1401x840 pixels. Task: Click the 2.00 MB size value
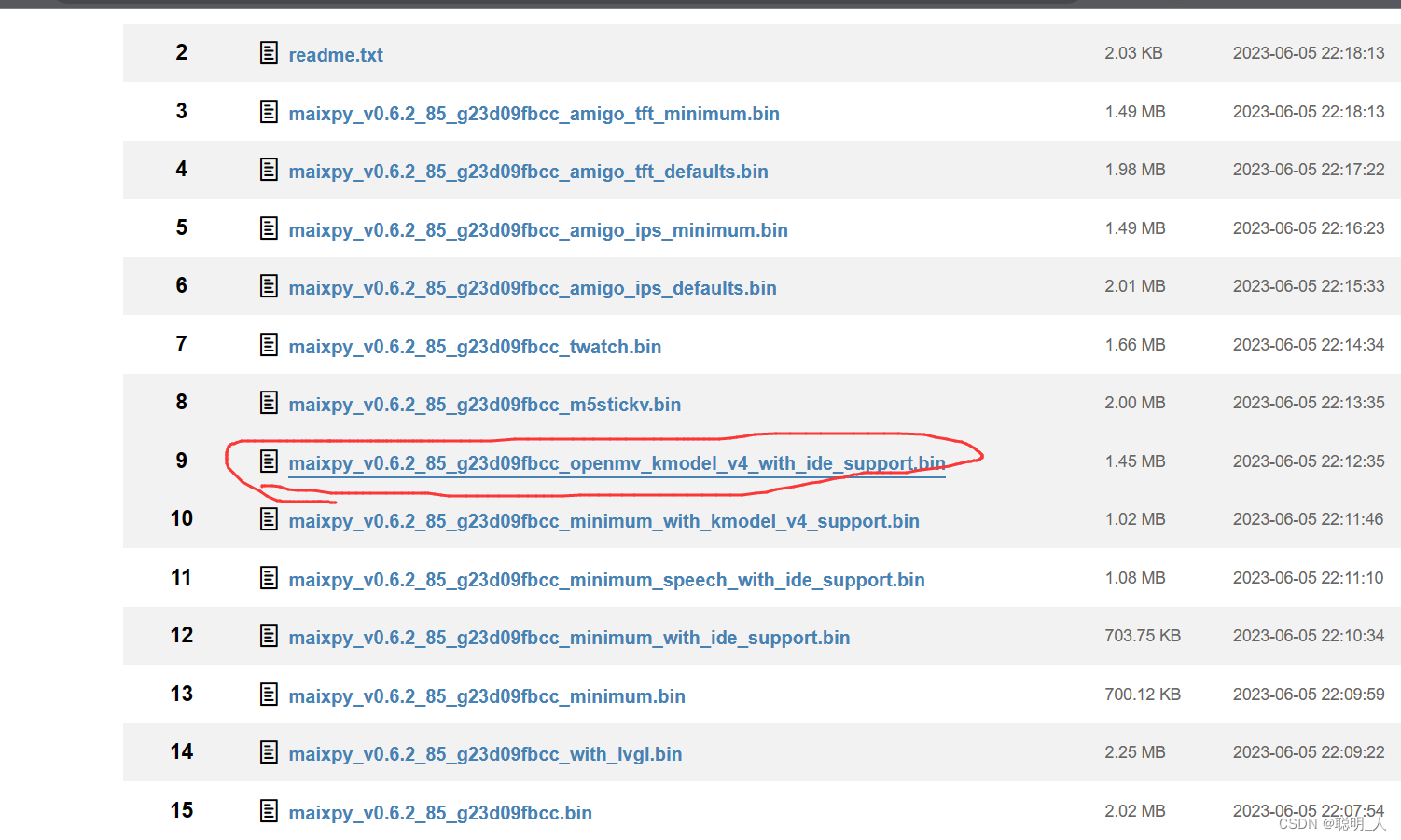coord(1135,403)
